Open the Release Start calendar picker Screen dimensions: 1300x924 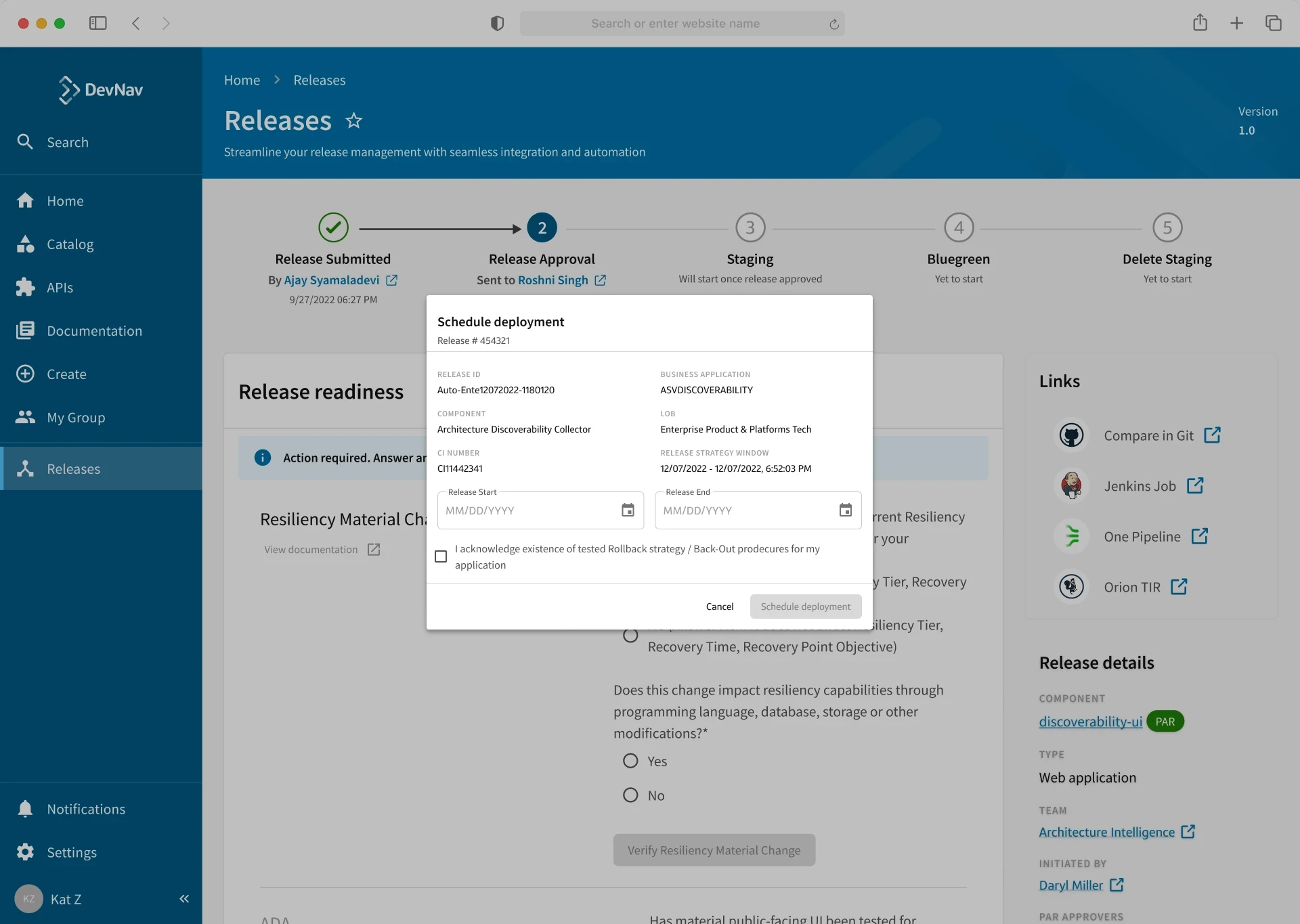pyautogui.click(x=628, y=510)
